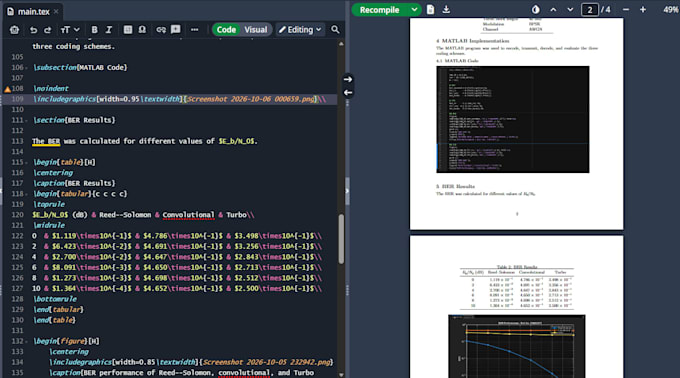Go to previous PDF page
The width and height of the screenshot is (680, 378).
[553, 10]
